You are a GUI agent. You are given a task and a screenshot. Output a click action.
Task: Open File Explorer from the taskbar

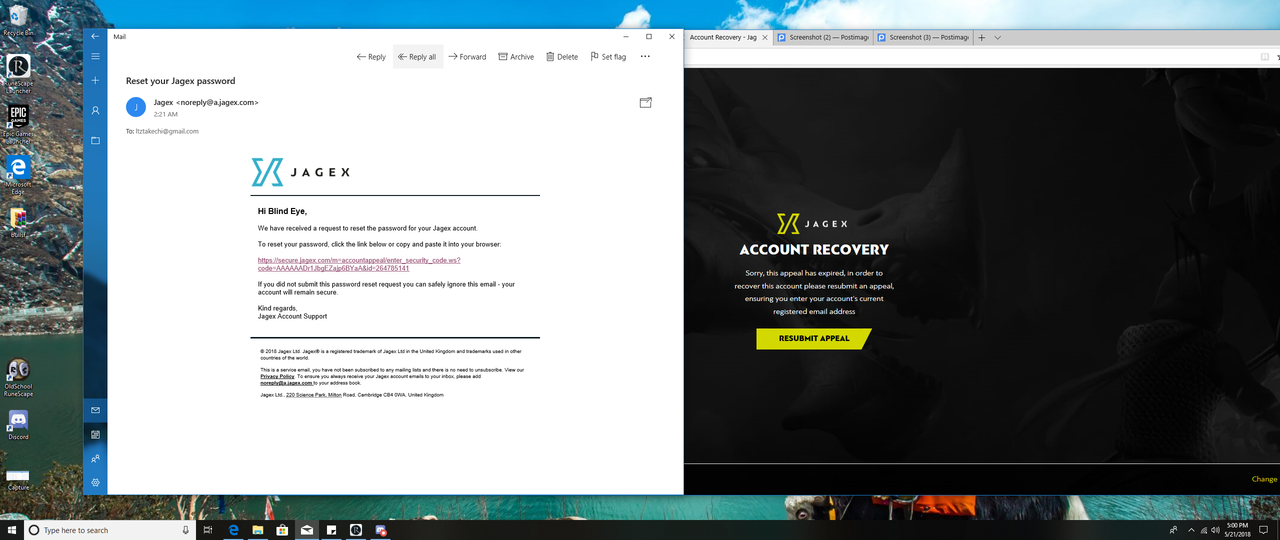point(257,530)
